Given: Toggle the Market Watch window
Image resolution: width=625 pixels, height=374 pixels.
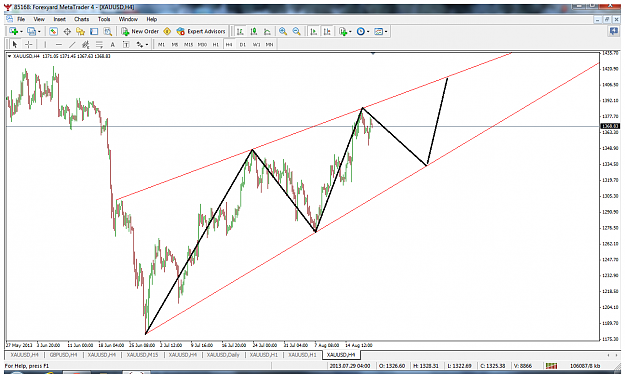Looking at the screenshot, I should tap(53, 31).
